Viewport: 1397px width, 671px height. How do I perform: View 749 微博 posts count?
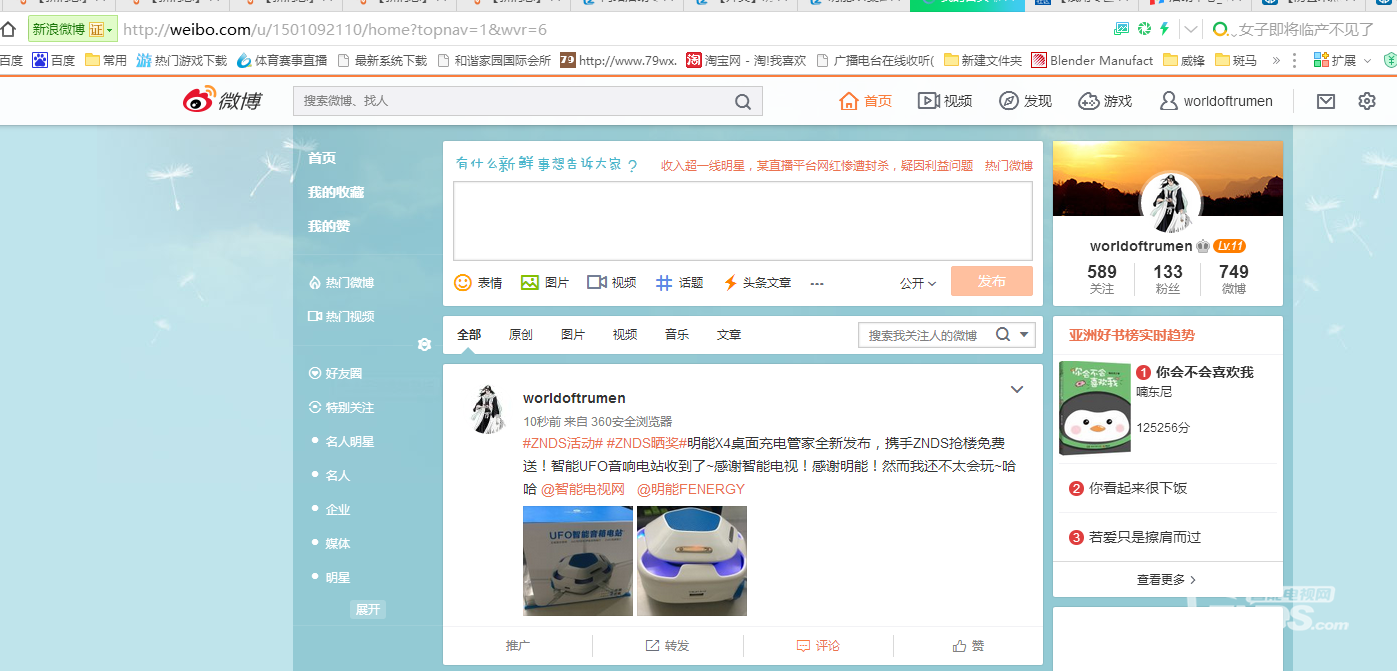[x=1234, y=278]
